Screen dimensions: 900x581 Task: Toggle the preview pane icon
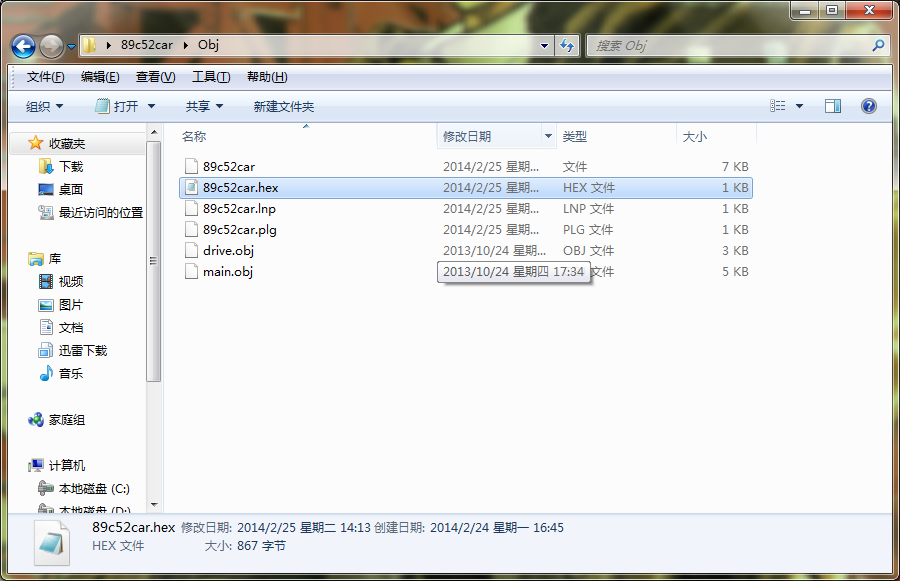[x=832, y=106]
